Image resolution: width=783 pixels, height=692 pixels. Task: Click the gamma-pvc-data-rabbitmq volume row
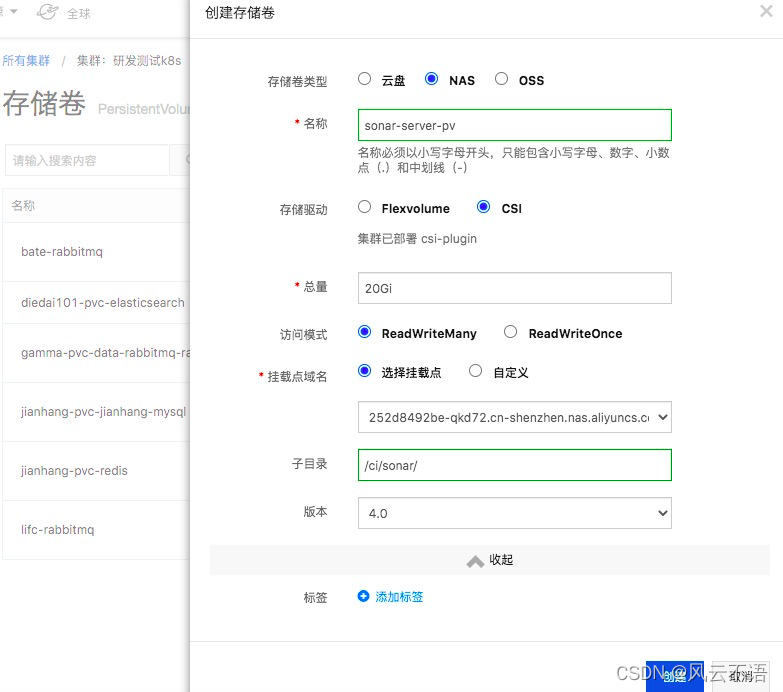pos(96,353)
